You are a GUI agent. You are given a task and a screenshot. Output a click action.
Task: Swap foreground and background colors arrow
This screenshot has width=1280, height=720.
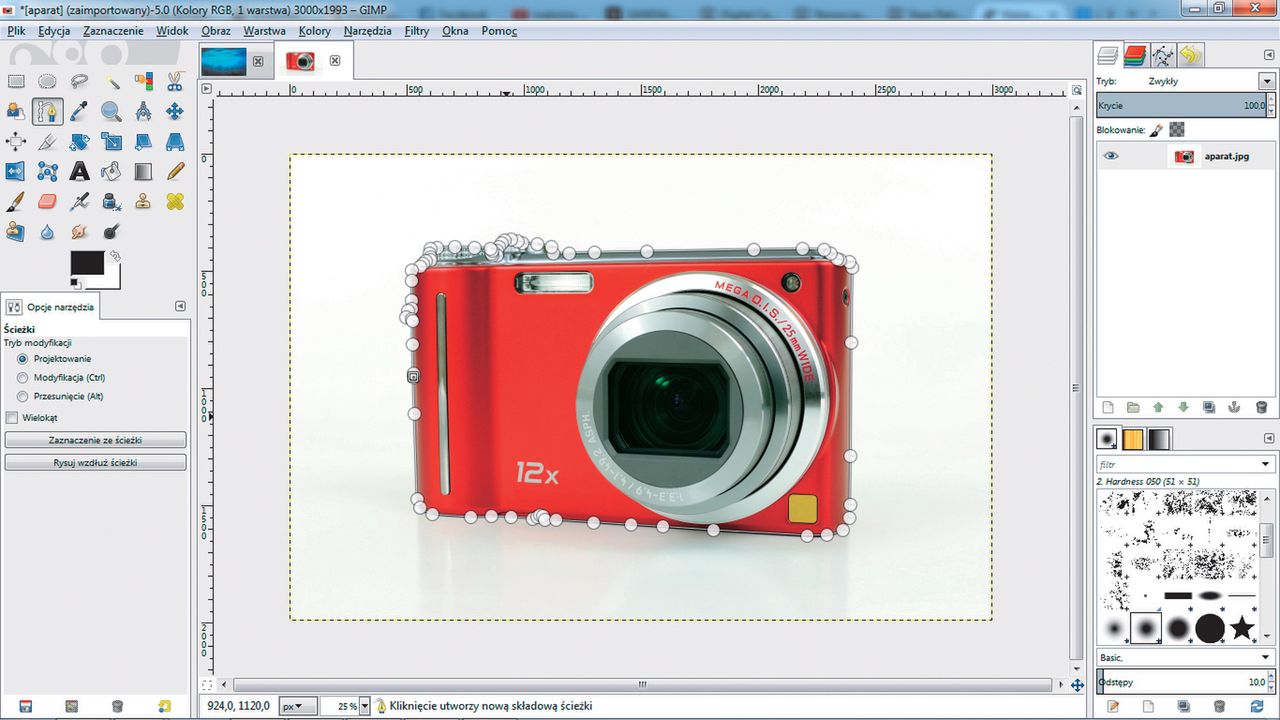(x=116, y=256)
